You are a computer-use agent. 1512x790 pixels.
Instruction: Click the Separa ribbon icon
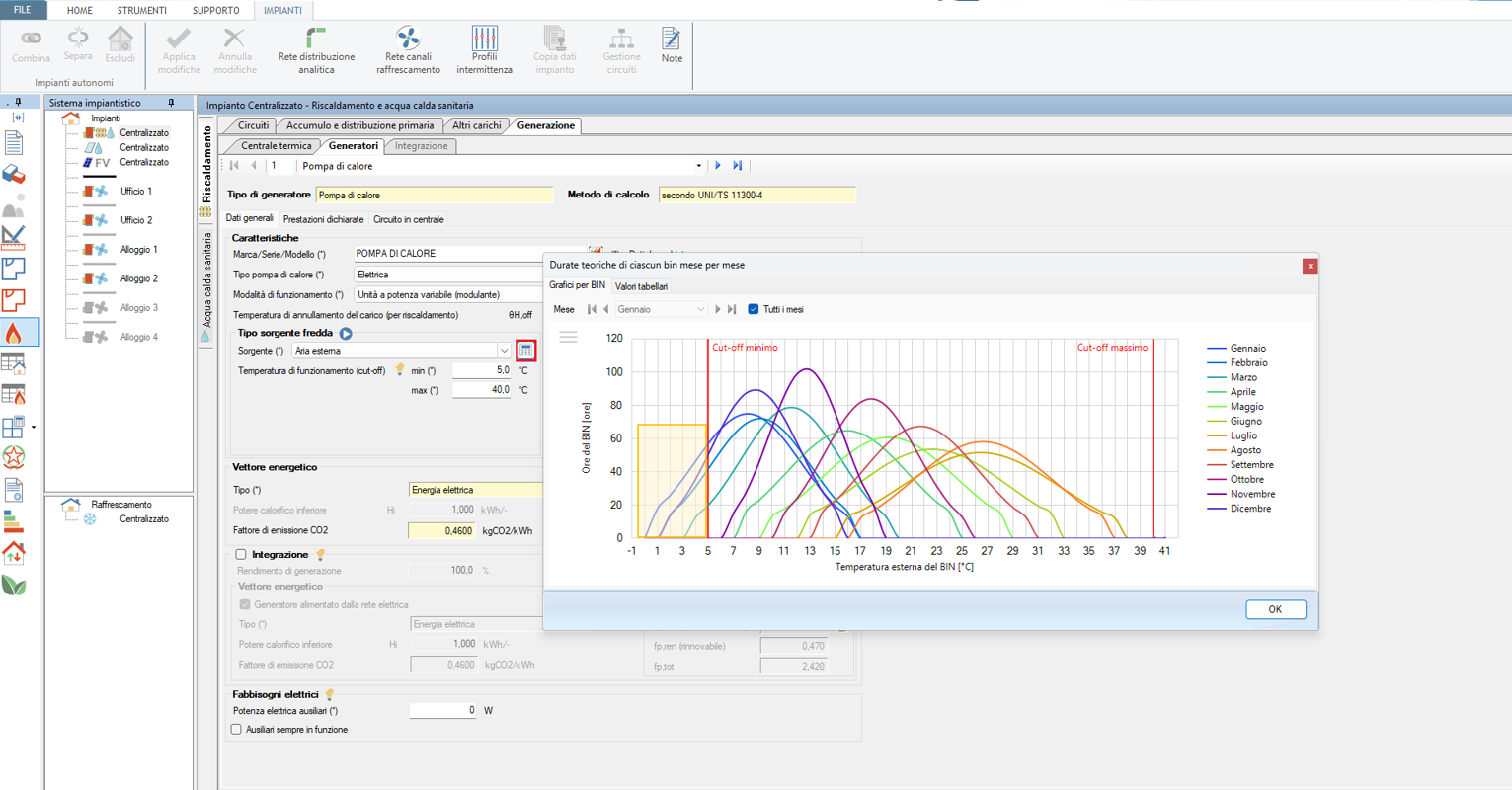pyautogui.click(x=78, y=45)
